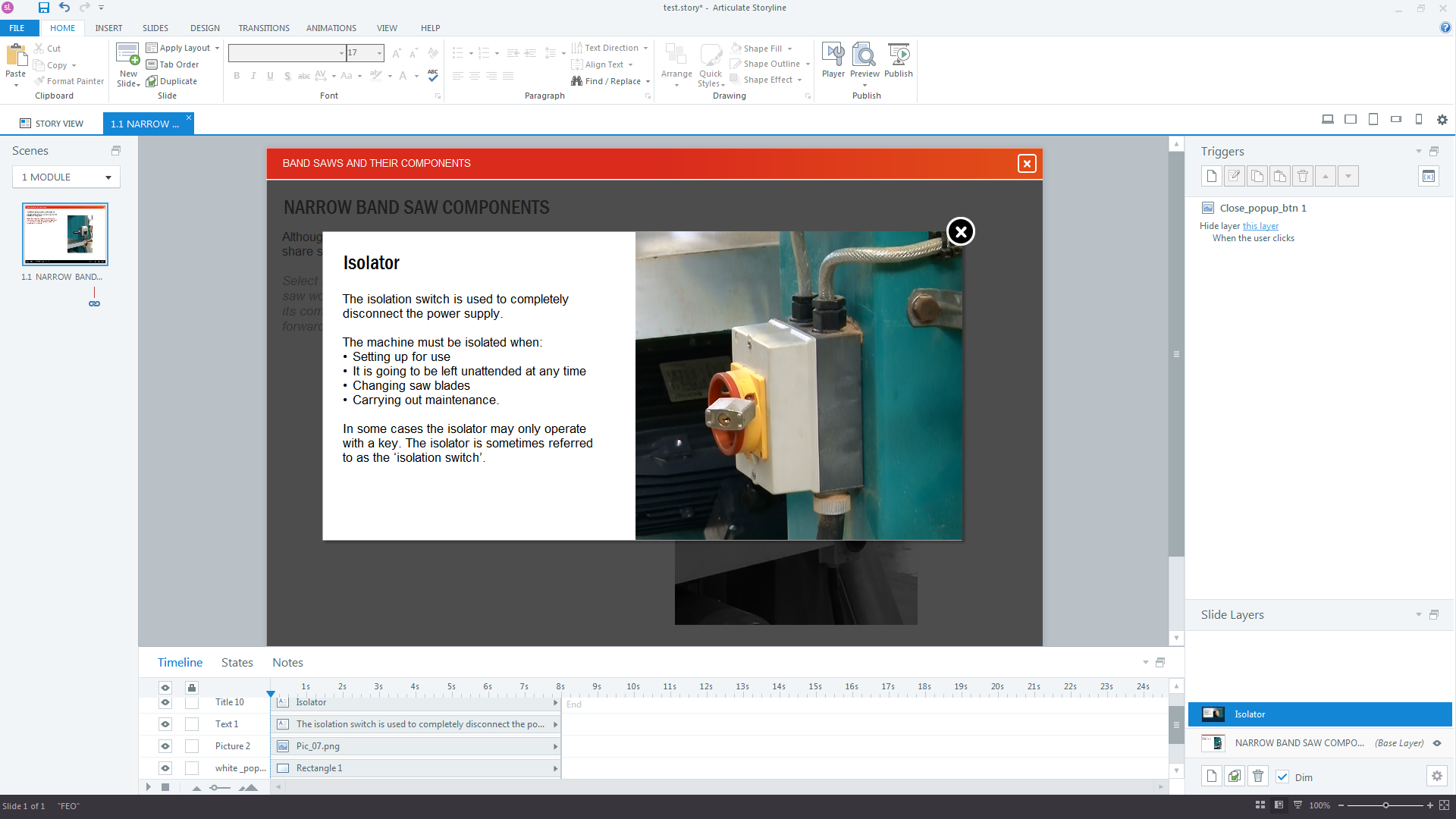Save the project with the floppy disk icon

44,8
